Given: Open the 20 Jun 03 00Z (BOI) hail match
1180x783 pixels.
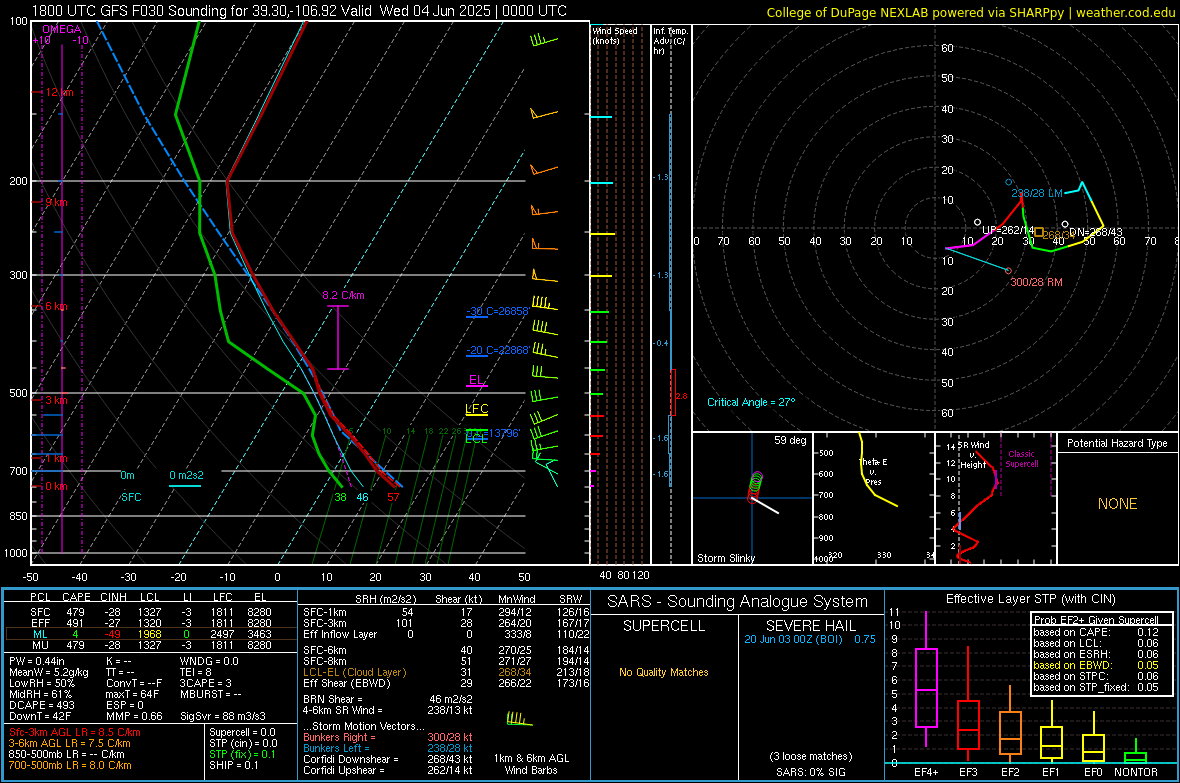Looking at the screenshot, I should (x=810, y=639).
